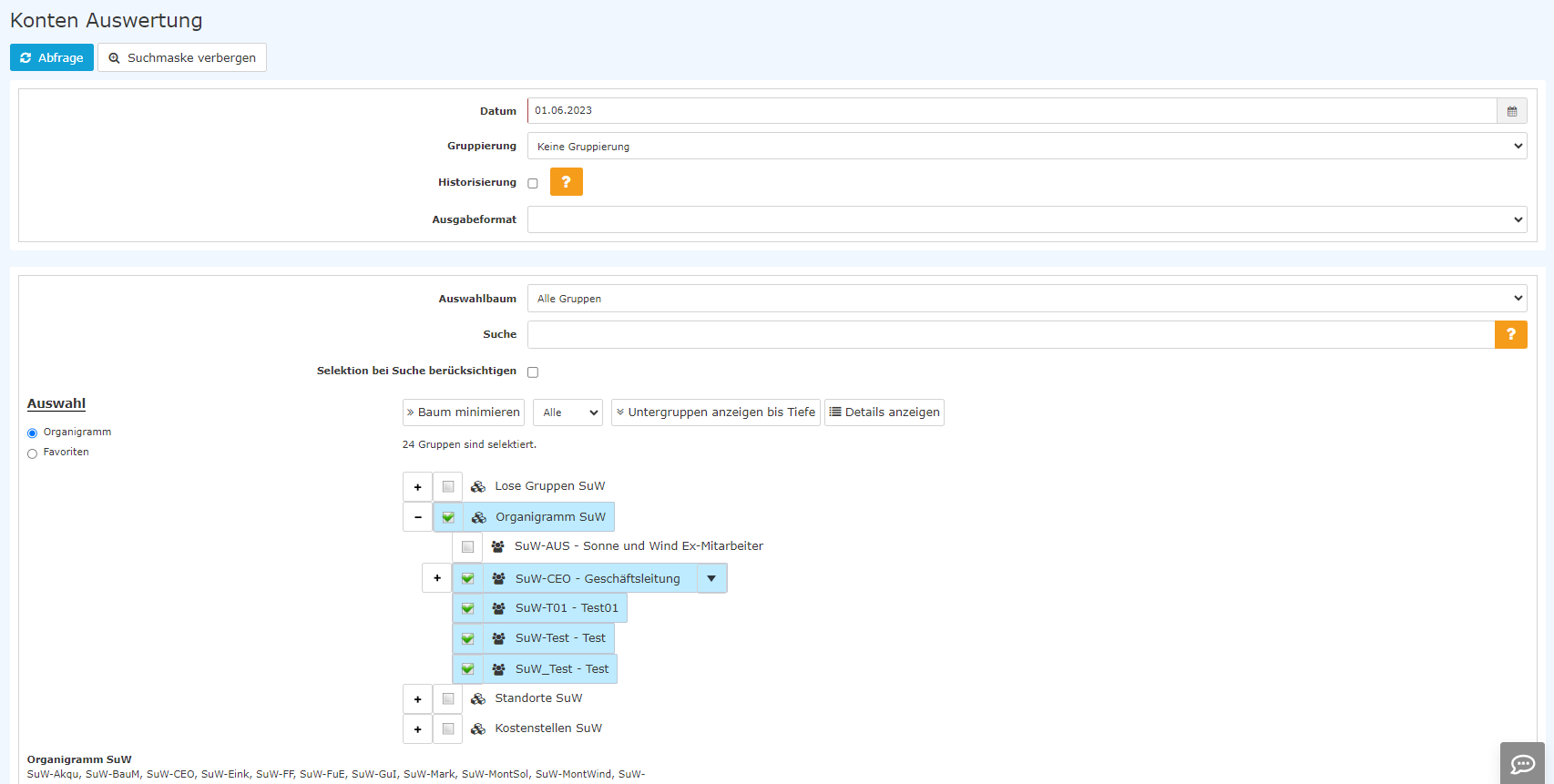
Task: Check the Kostenstellen SuW checkbox
Action: click(448, 728)
